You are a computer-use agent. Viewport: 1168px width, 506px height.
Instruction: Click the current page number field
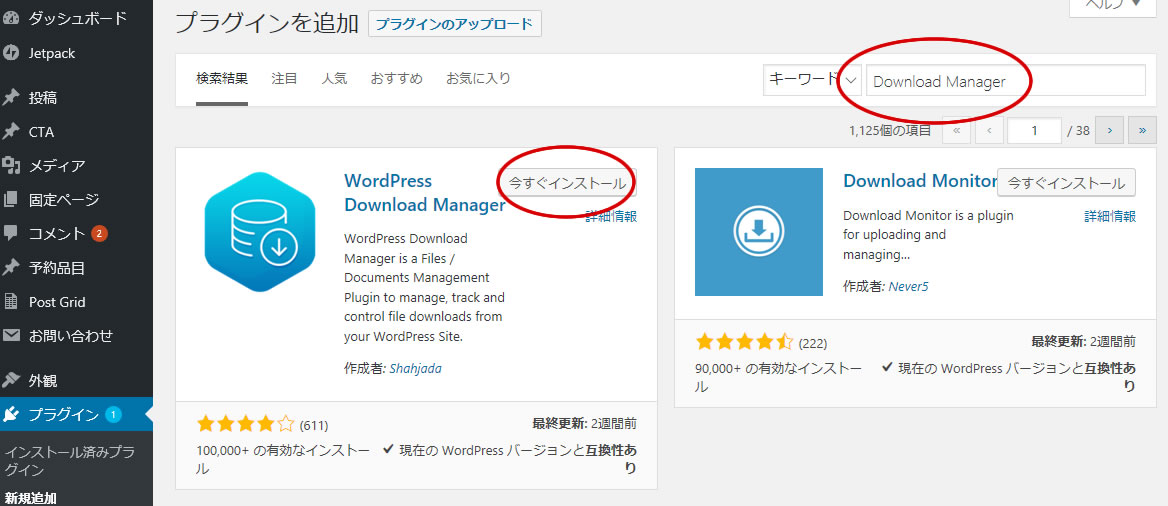1034,130
